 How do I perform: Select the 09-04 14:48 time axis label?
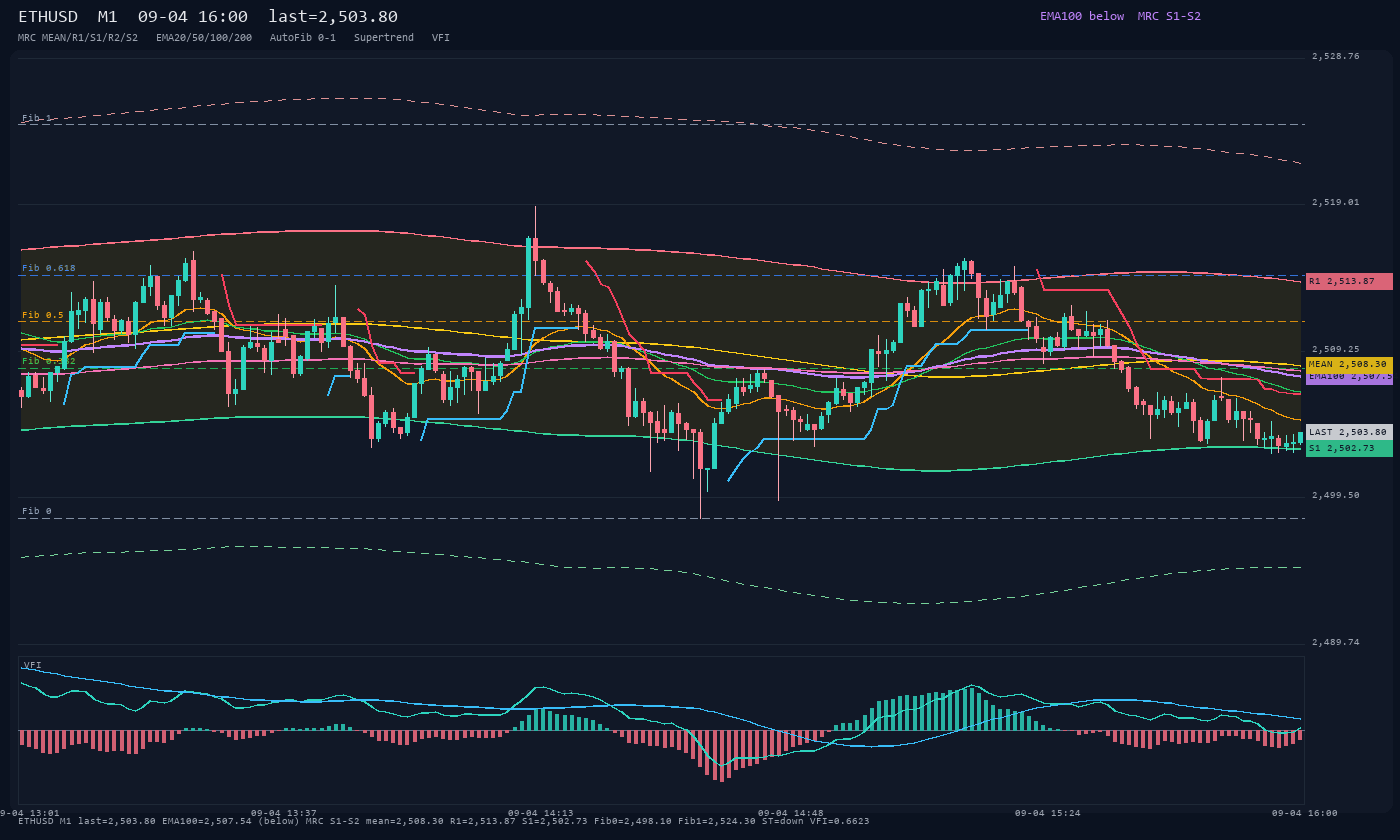click(791, 813)
